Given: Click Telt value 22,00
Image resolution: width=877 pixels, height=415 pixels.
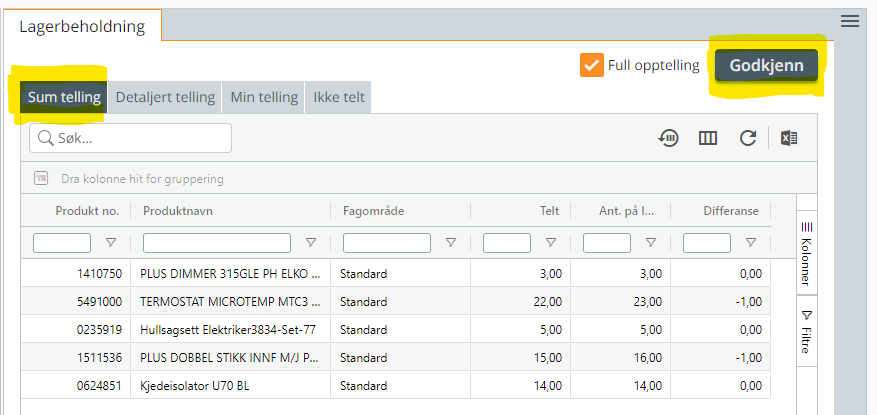Looking at the screenshot, I should tap(548, 302).
